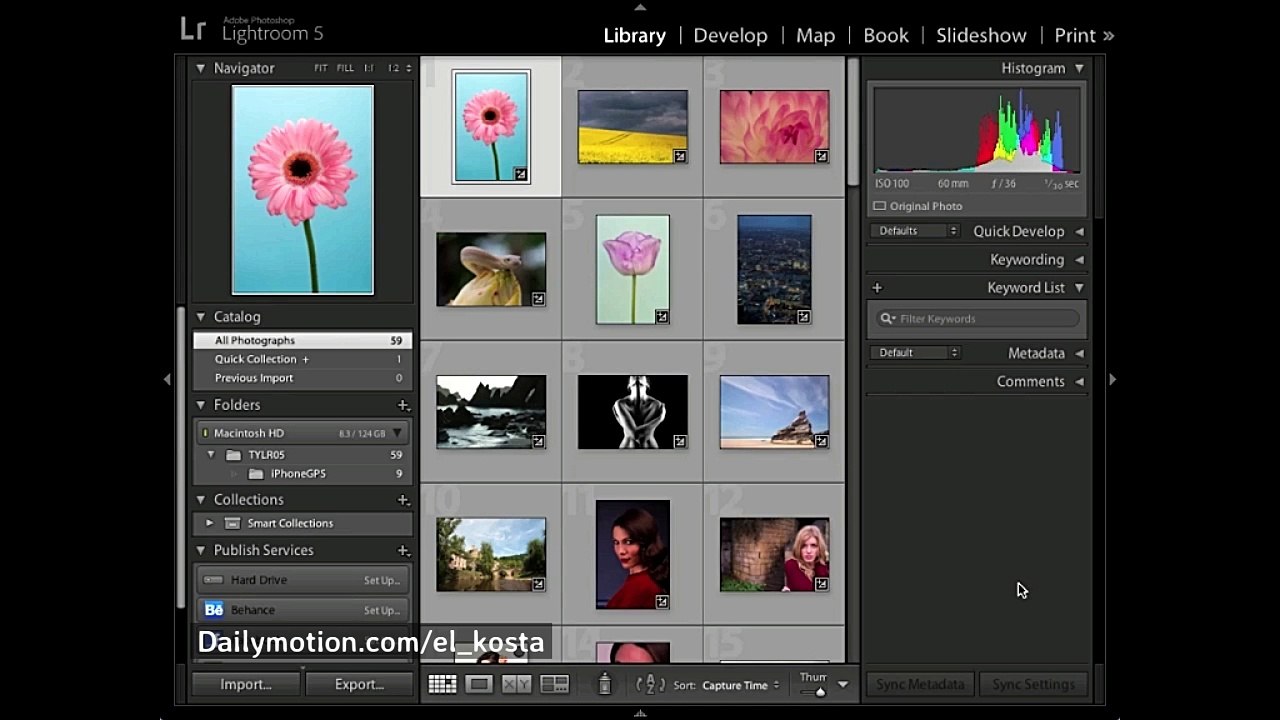Open Quick Develop Defaults preset dropdown

(x=915, y=231)
